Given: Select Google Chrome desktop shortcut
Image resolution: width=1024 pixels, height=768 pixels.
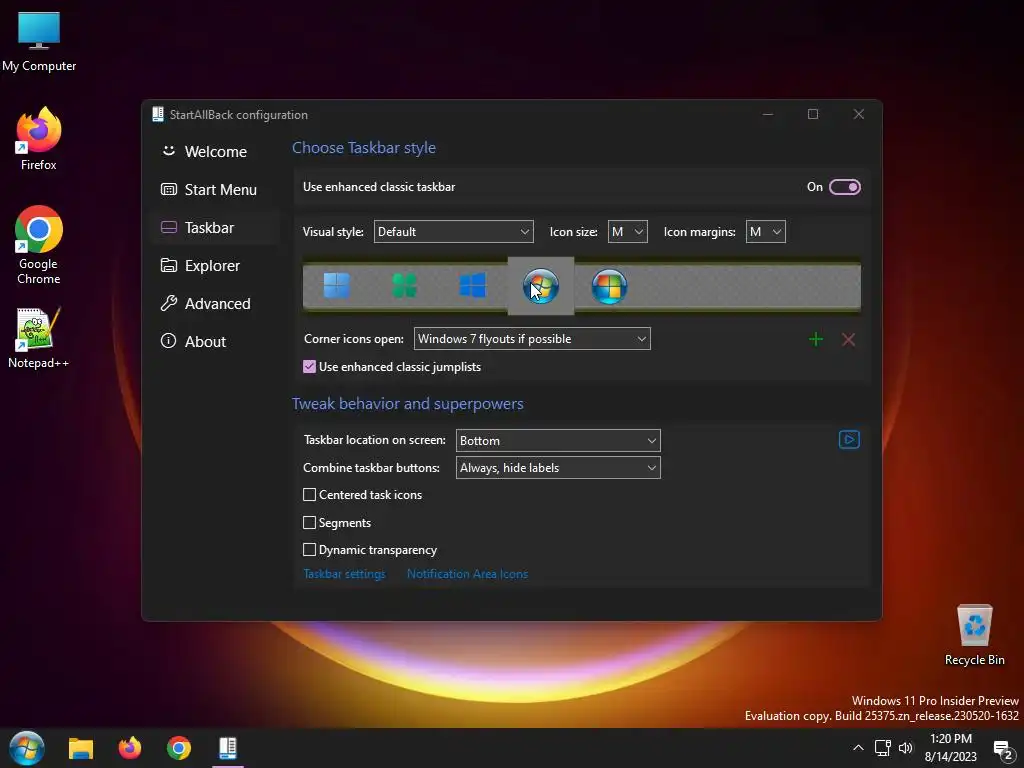Looking at the screenshot, I should click(x=39, y=246).
